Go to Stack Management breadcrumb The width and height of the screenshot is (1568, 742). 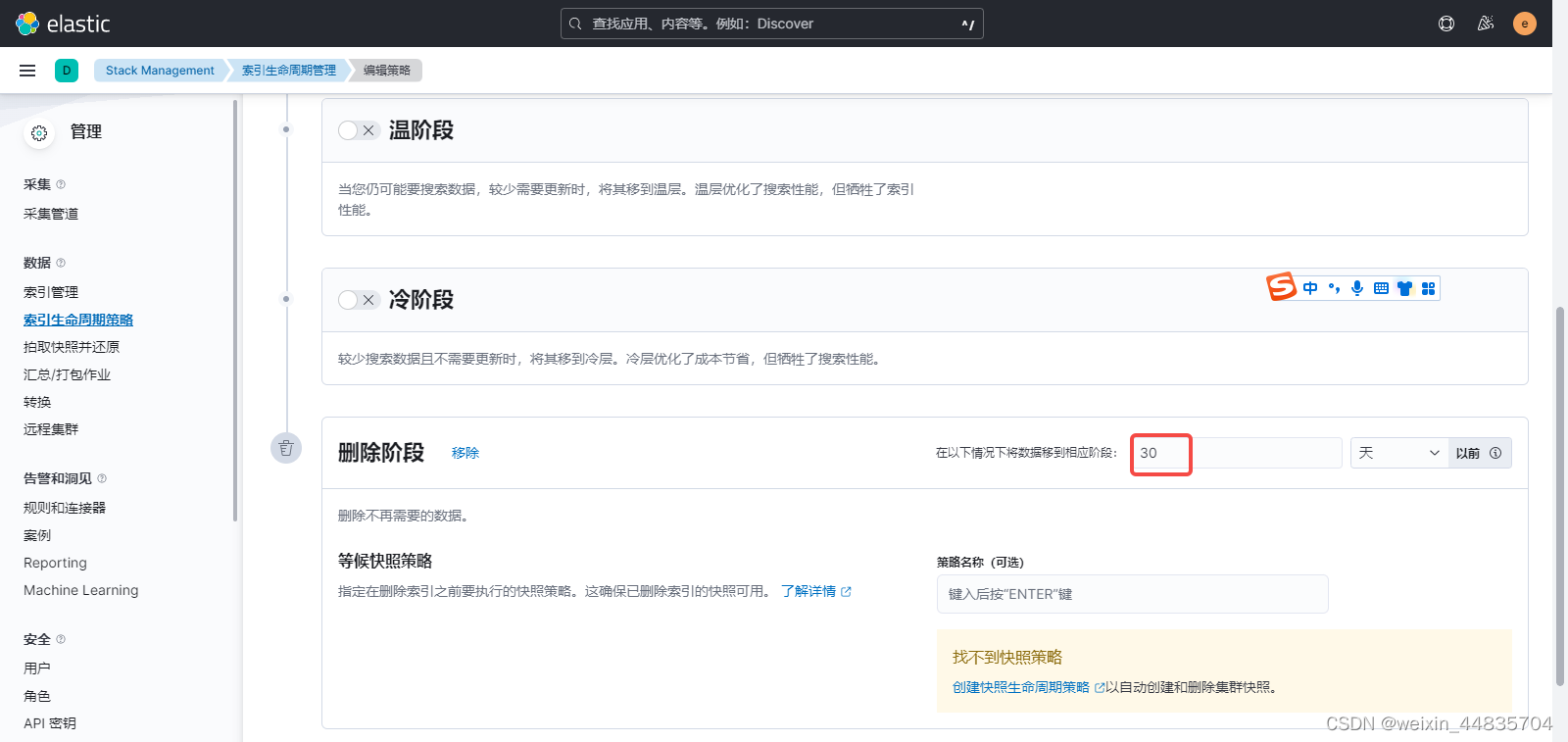[x=160, y=71]
